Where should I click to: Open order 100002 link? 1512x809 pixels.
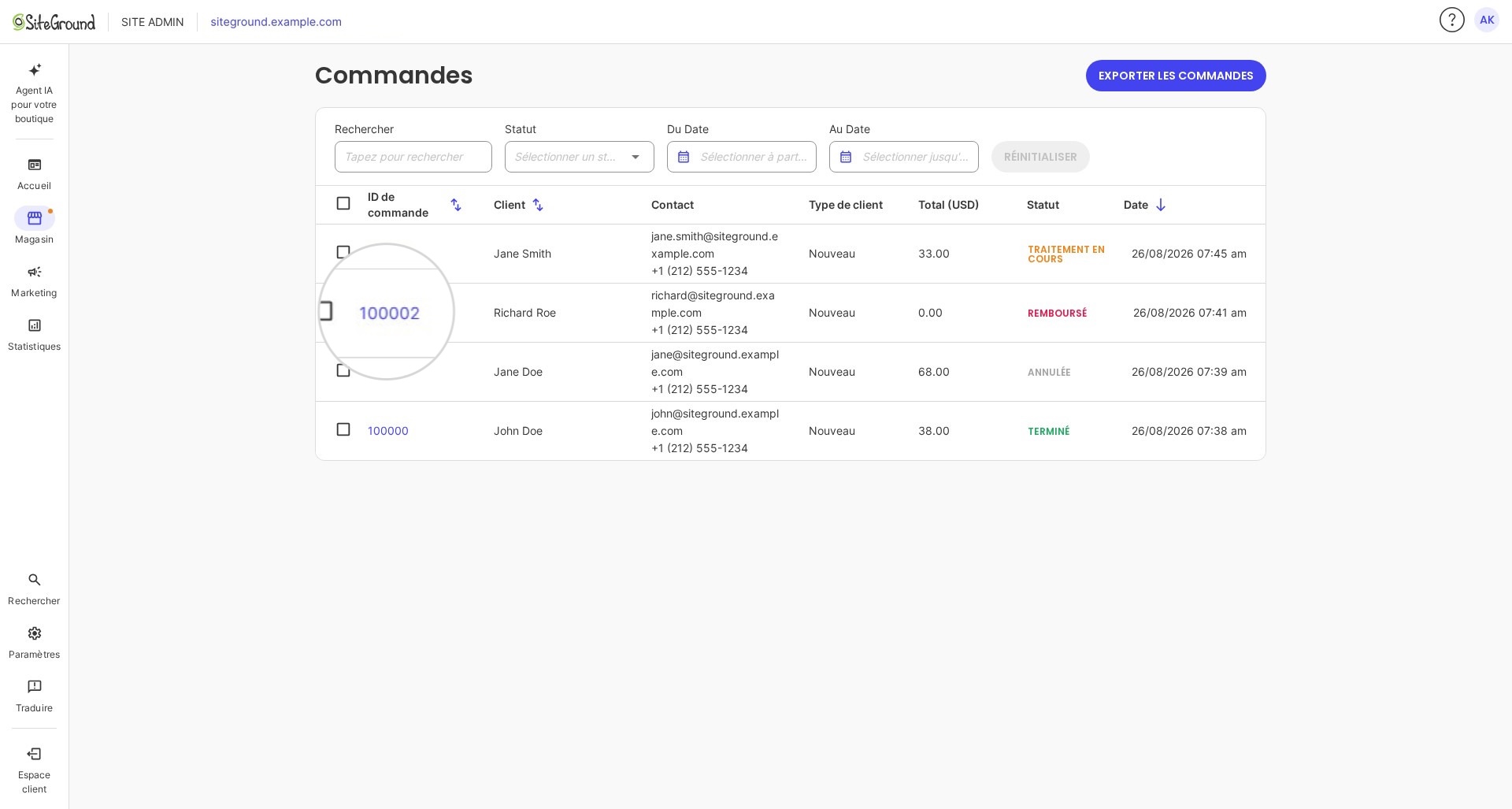coord(389,314)
